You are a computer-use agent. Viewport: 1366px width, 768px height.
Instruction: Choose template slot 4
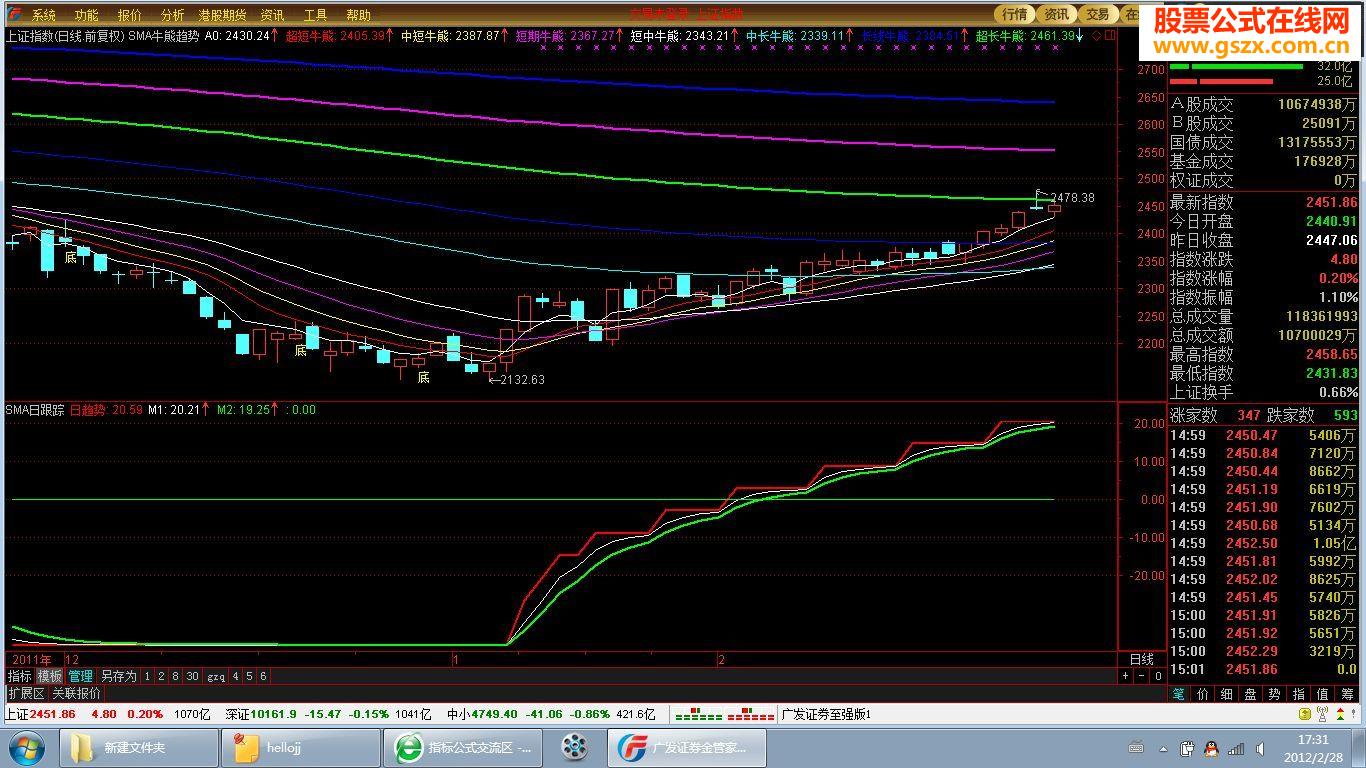click(x=236, y=677)
